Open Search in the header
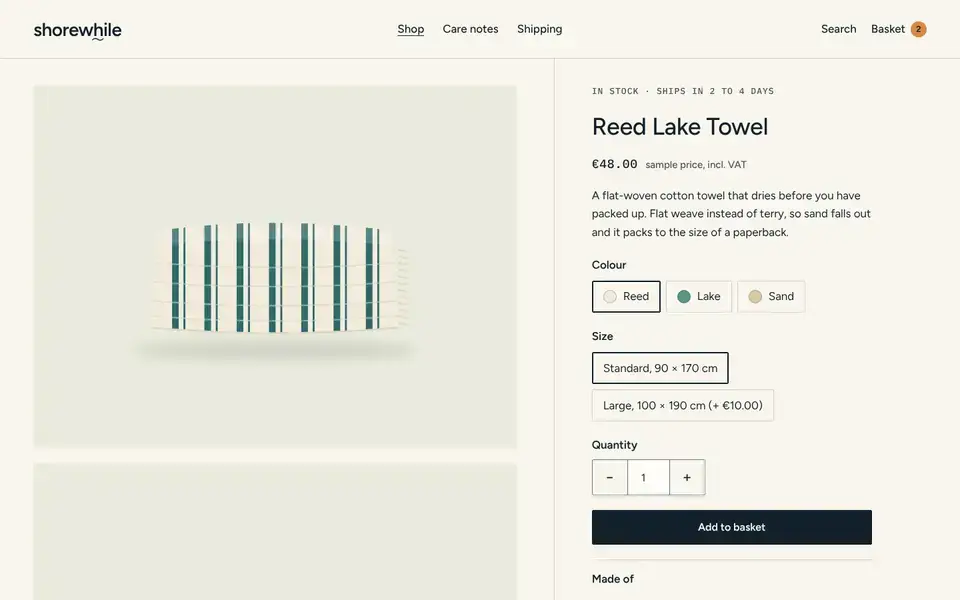 (838, 29)
